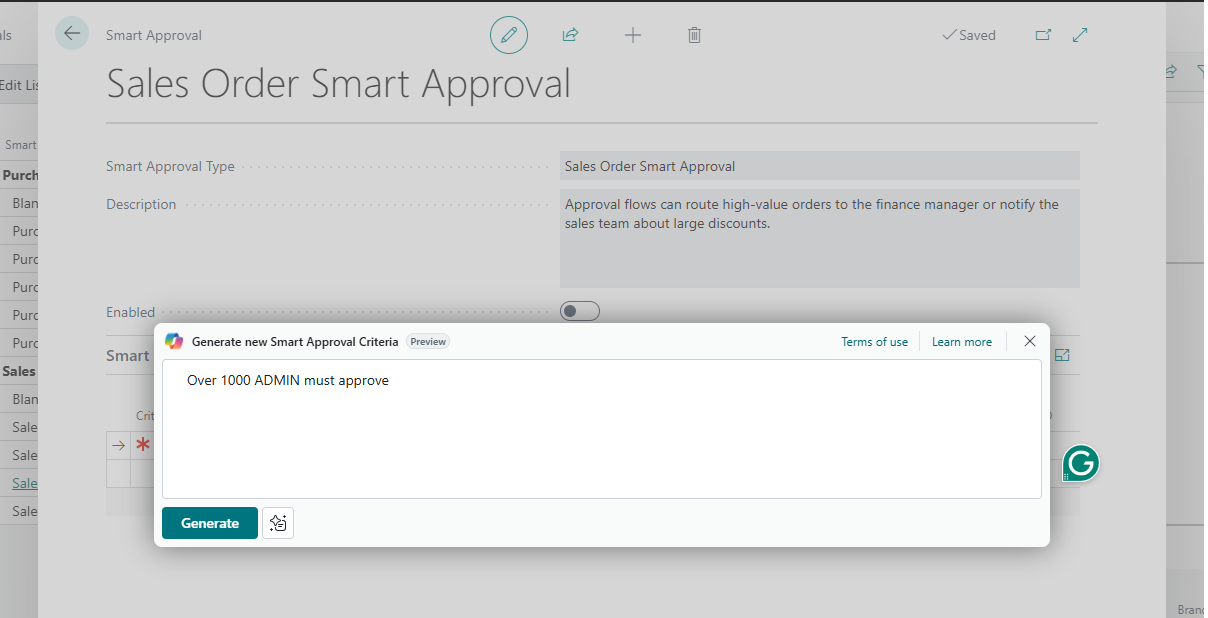Viewport: 1208px width, 618px height.
Task: Delete this approval using the trash icon
Action: click(x=694, y=34)
